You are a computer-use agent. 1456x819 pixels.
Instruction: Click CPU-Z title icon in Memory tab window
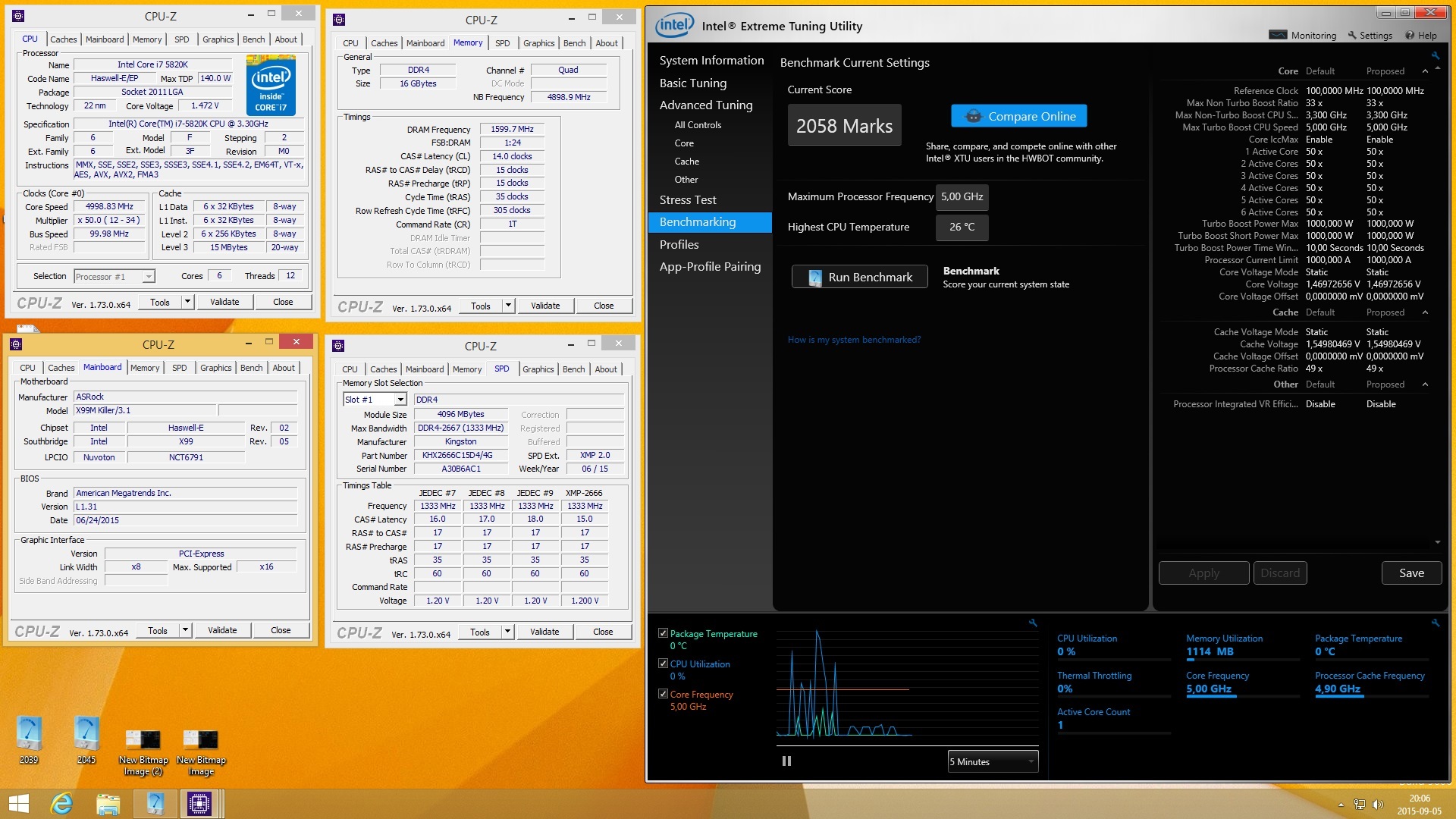(x=339, y=20)
